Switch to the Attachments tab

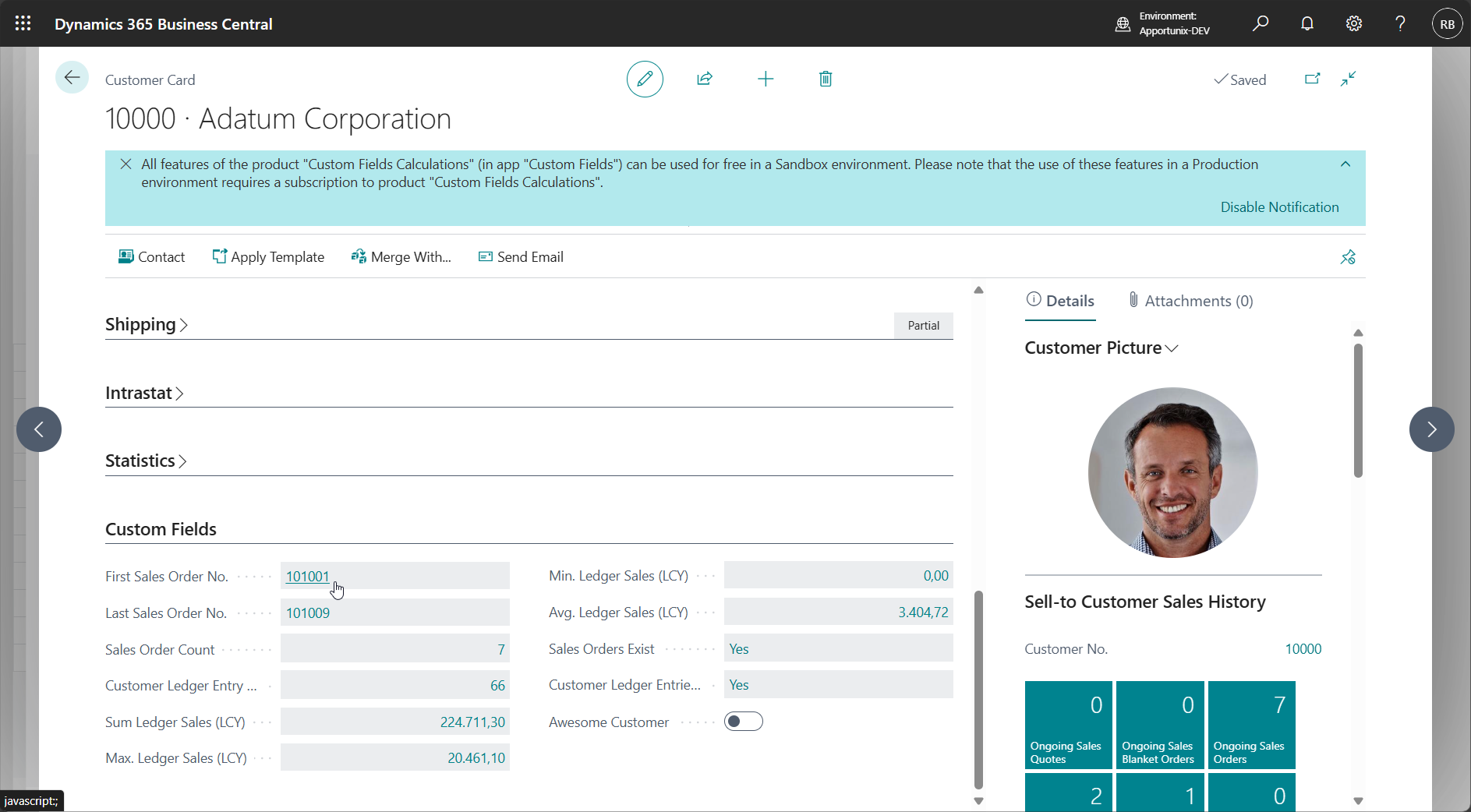1190,301
